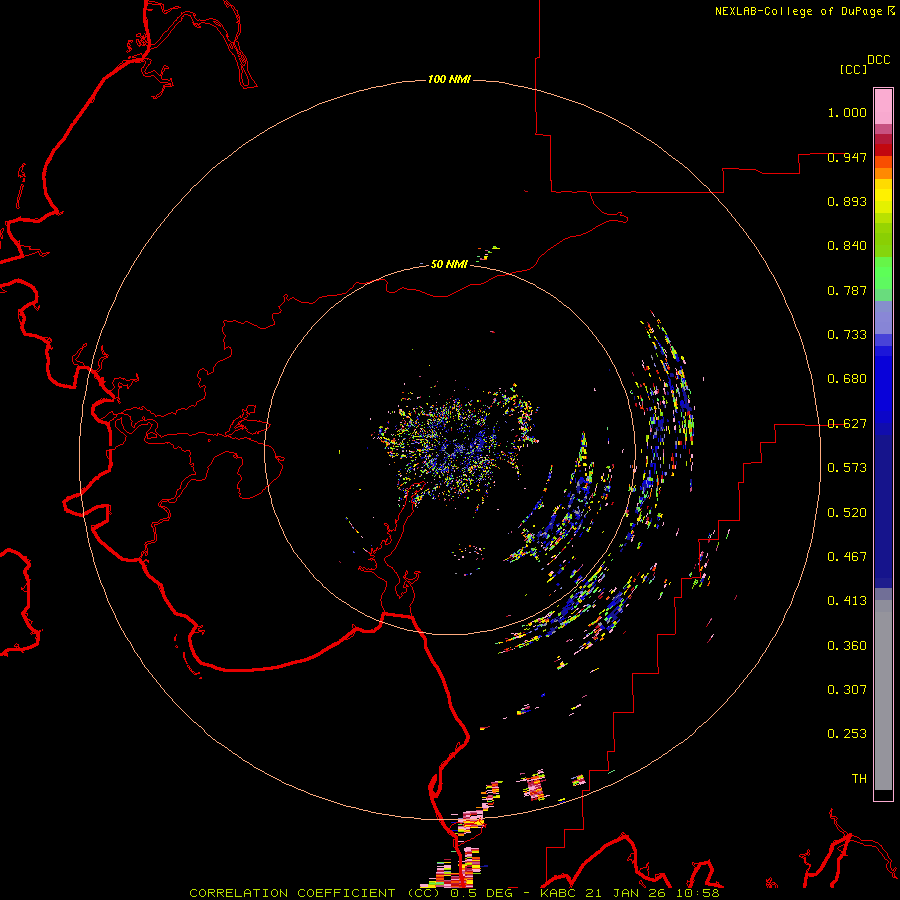Image resolution: width=900 pixels, height=900 pixels.
Task: Click the Correlation Coefficient product caption
Action: point(455,893)
